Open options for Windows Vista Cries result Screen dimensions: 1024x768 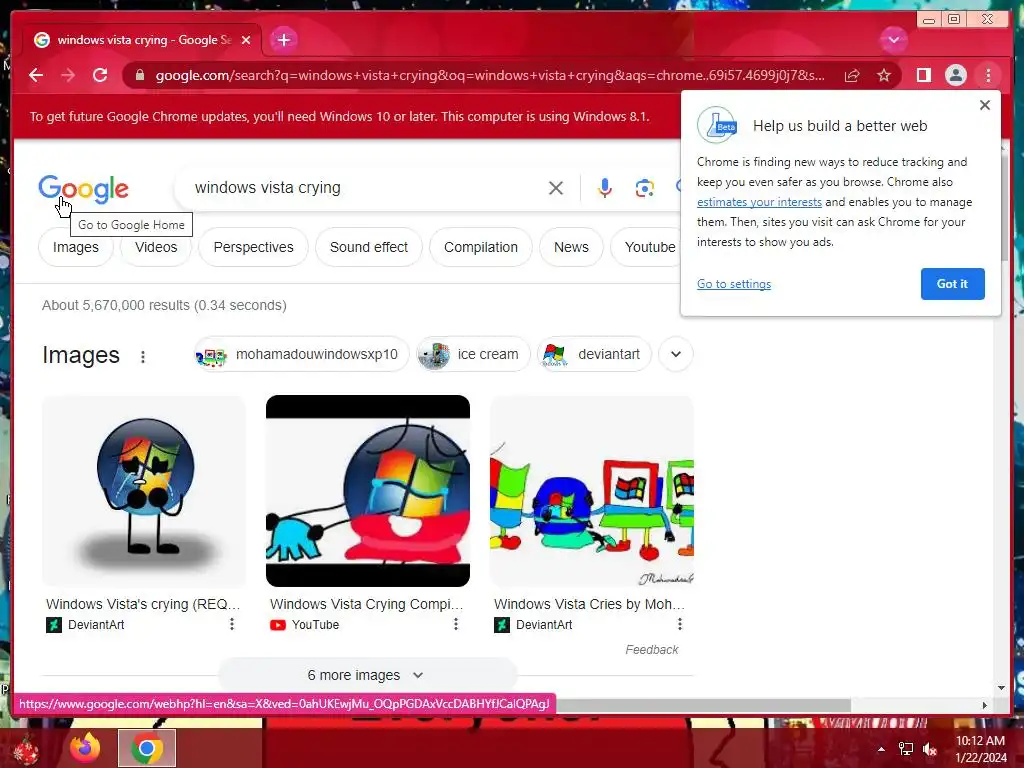pyautogui.click(x=680, y=624)
